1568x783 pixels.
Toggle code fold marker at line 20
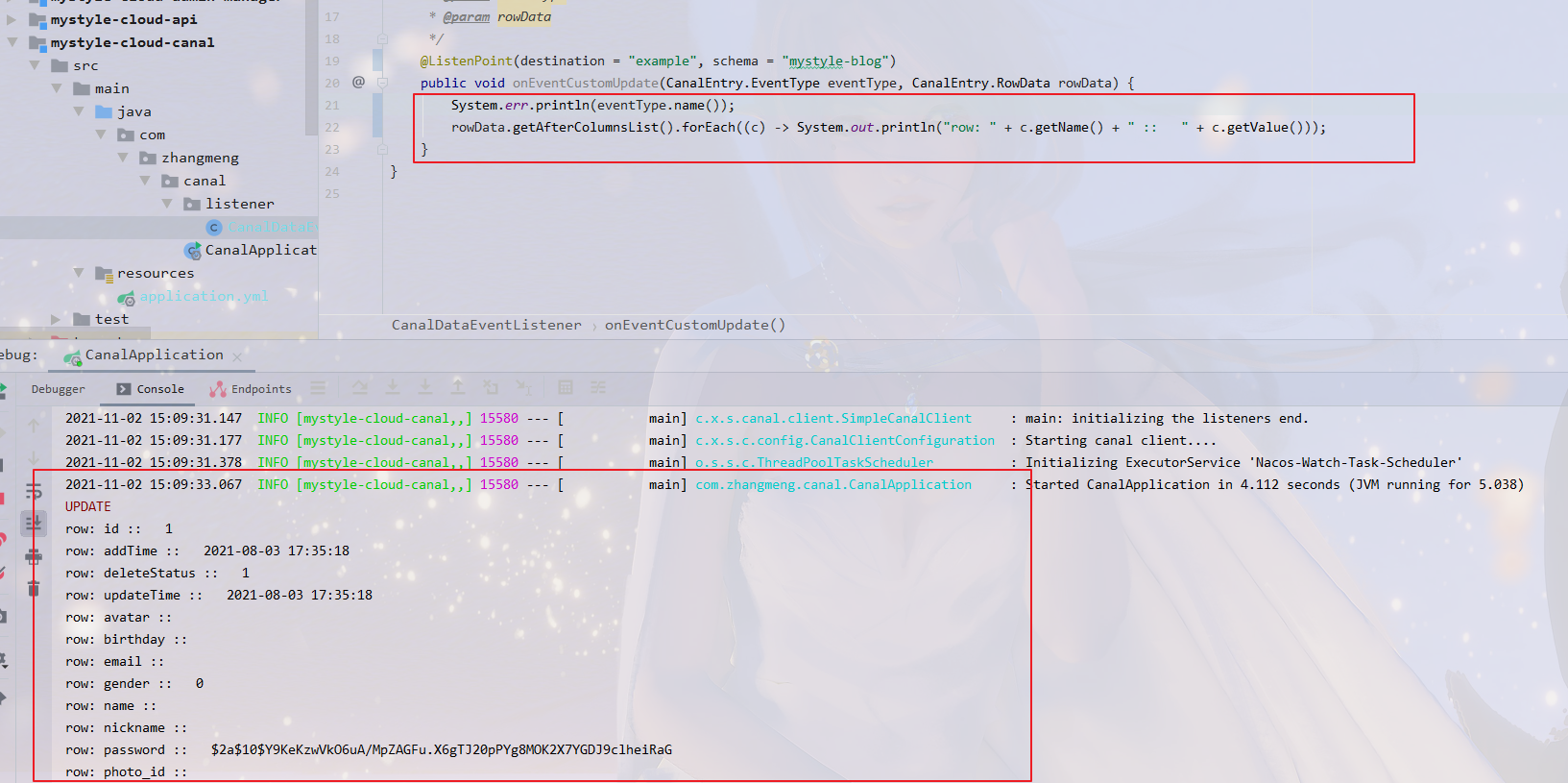[x=382, y=84]
